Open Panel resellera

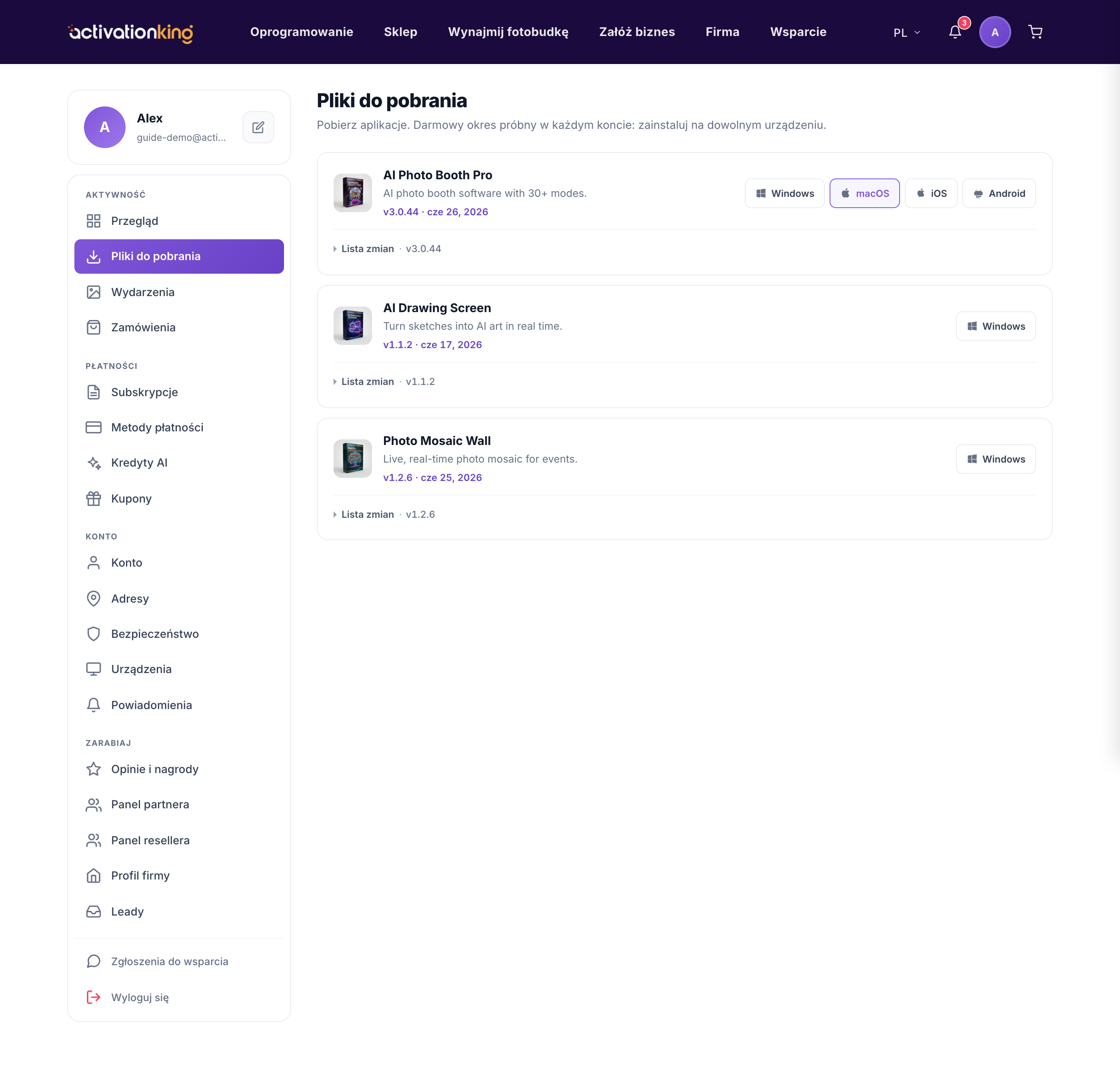point(179,840)
